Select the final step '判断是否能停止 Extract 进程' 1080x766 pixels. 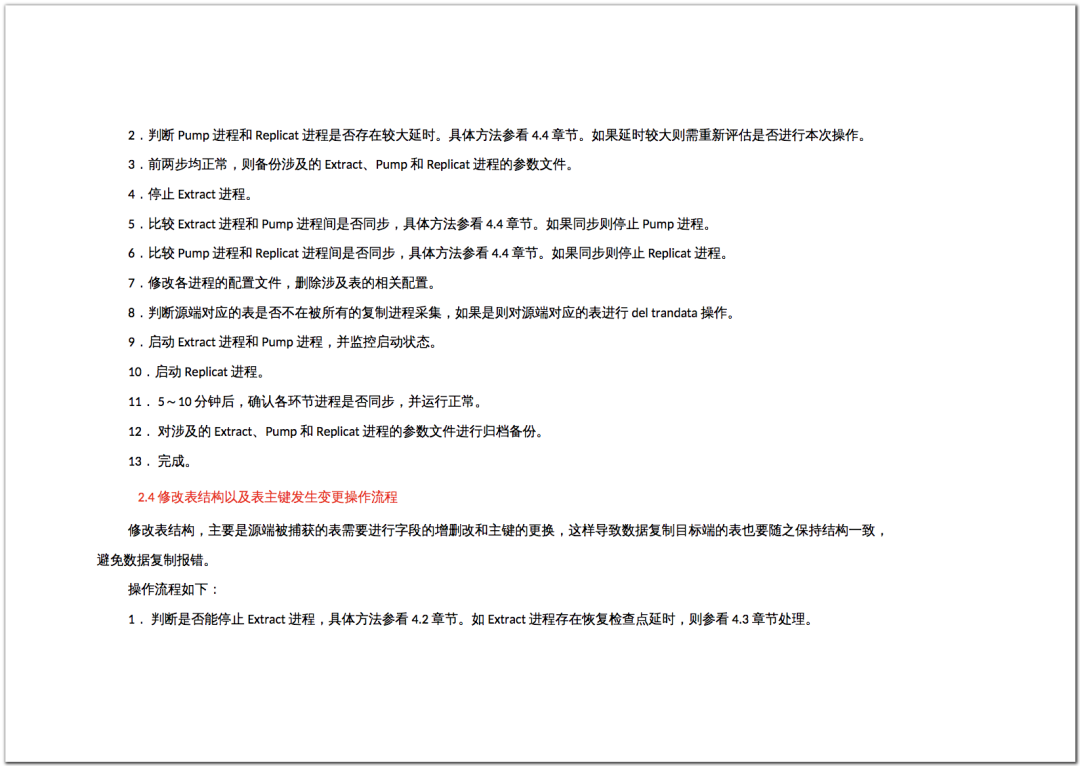tap(472, 619)
